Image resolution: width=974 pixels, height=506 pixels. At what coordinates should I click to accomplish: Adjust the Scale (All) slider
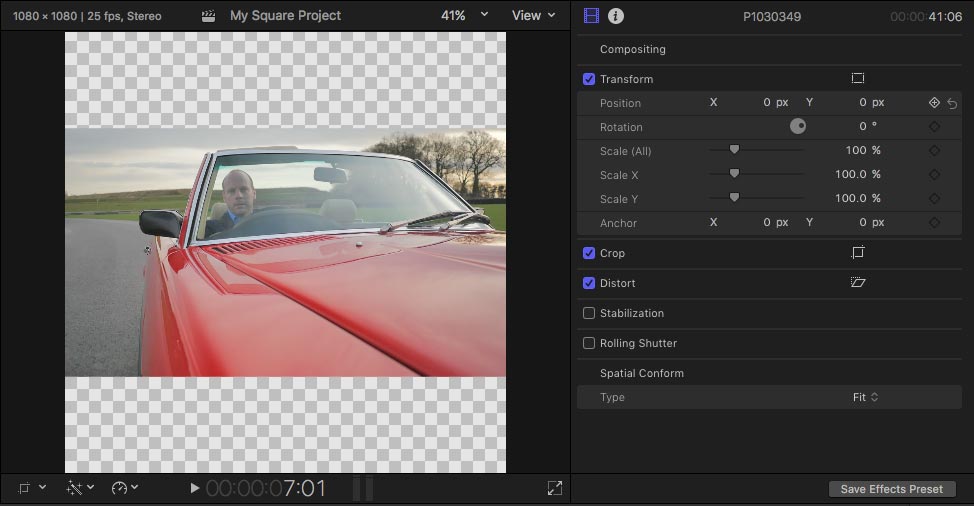tap(734, 150)
